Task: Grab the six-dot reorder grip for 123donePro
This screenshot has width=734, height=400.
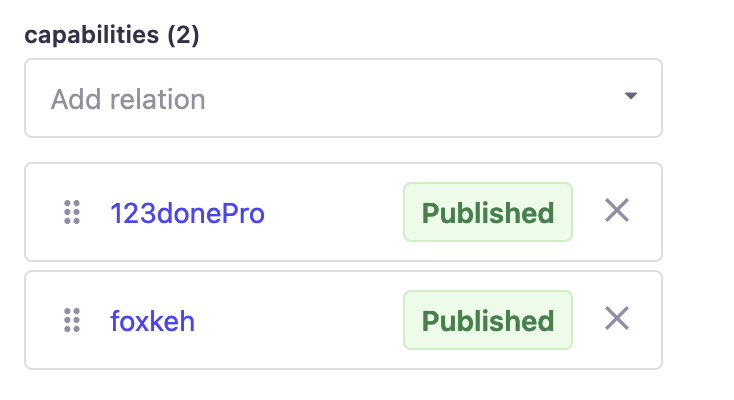Action: click(72, 212)
